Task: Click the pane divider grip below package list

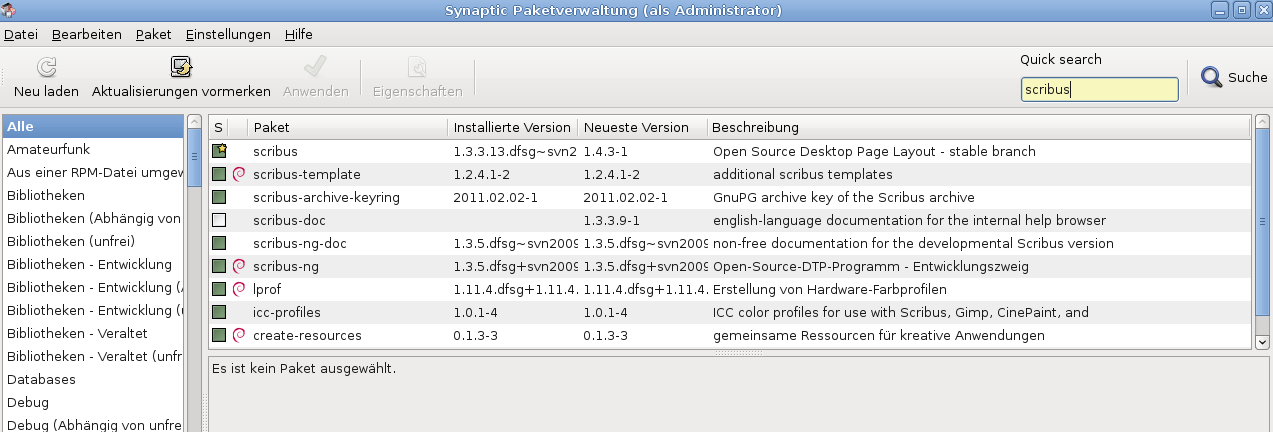Action: click(x=739, y=352)
